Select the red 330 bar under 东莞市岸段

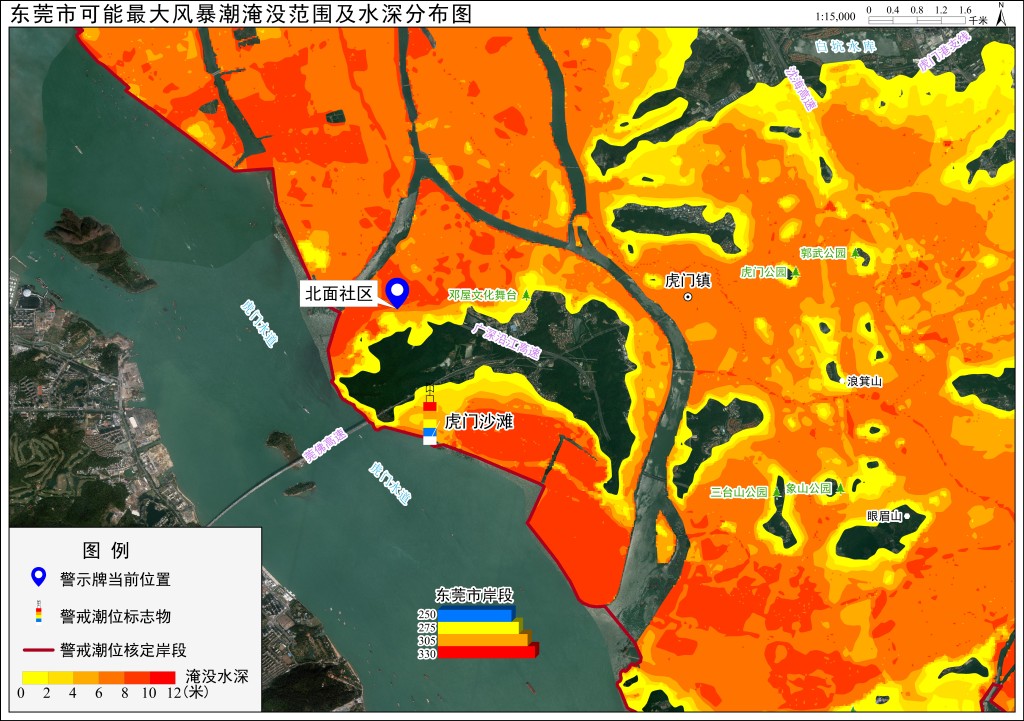point(488,651)
